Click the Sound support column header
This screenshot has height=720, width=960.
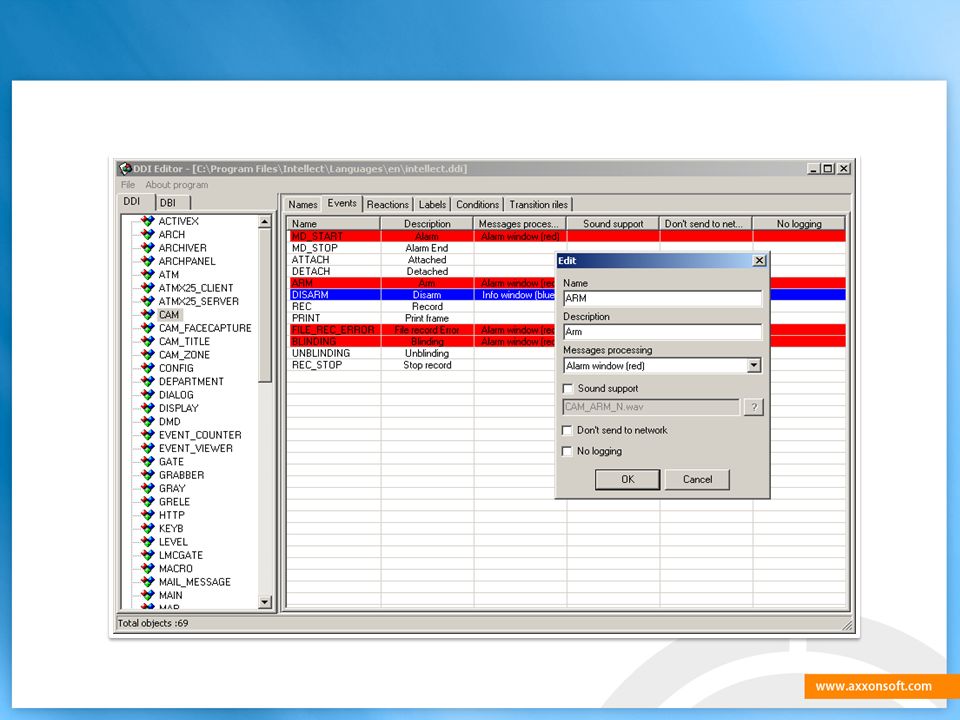[613, 223]
